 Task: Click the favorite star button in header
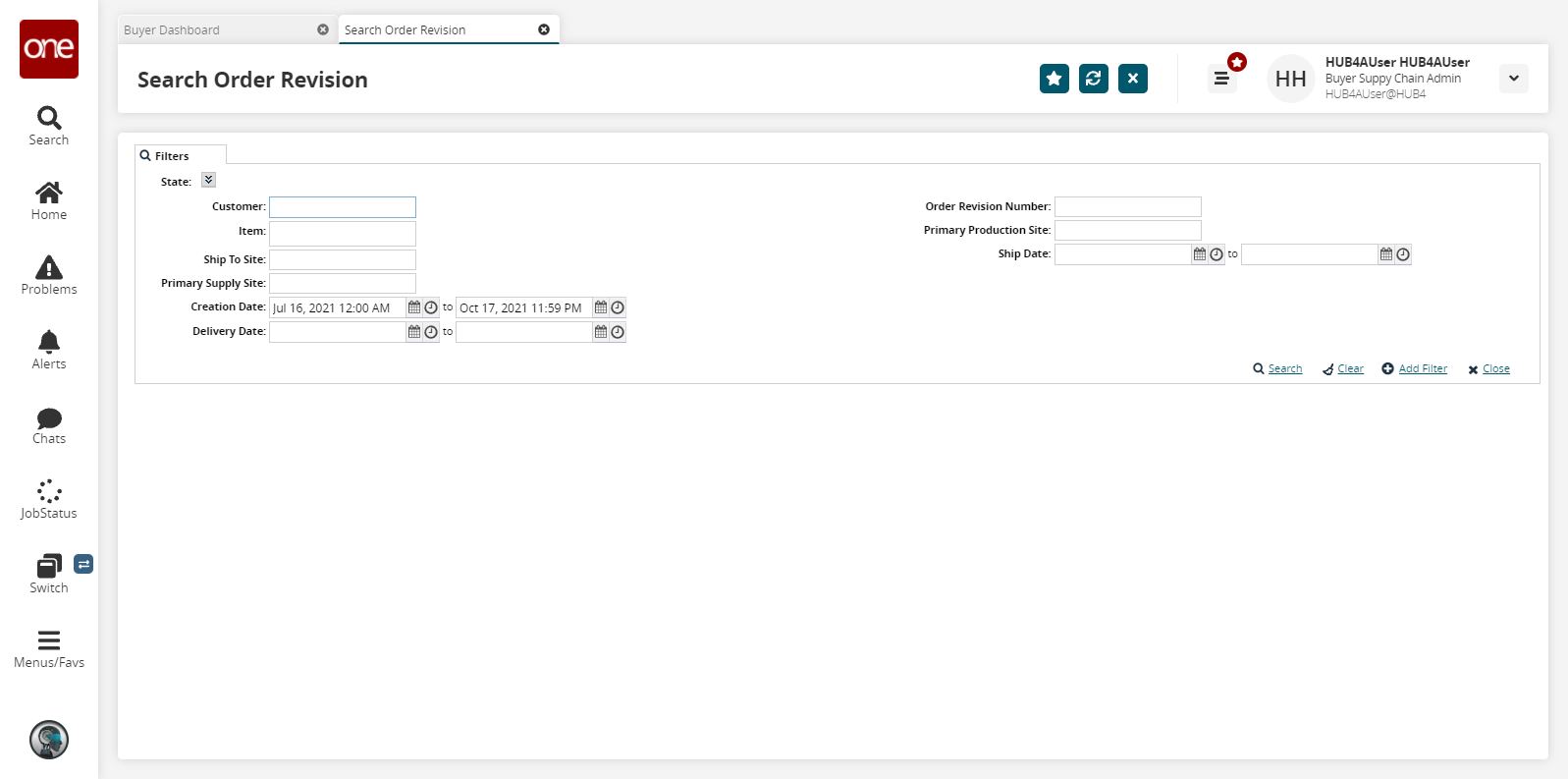click(x=1054, y=79)
